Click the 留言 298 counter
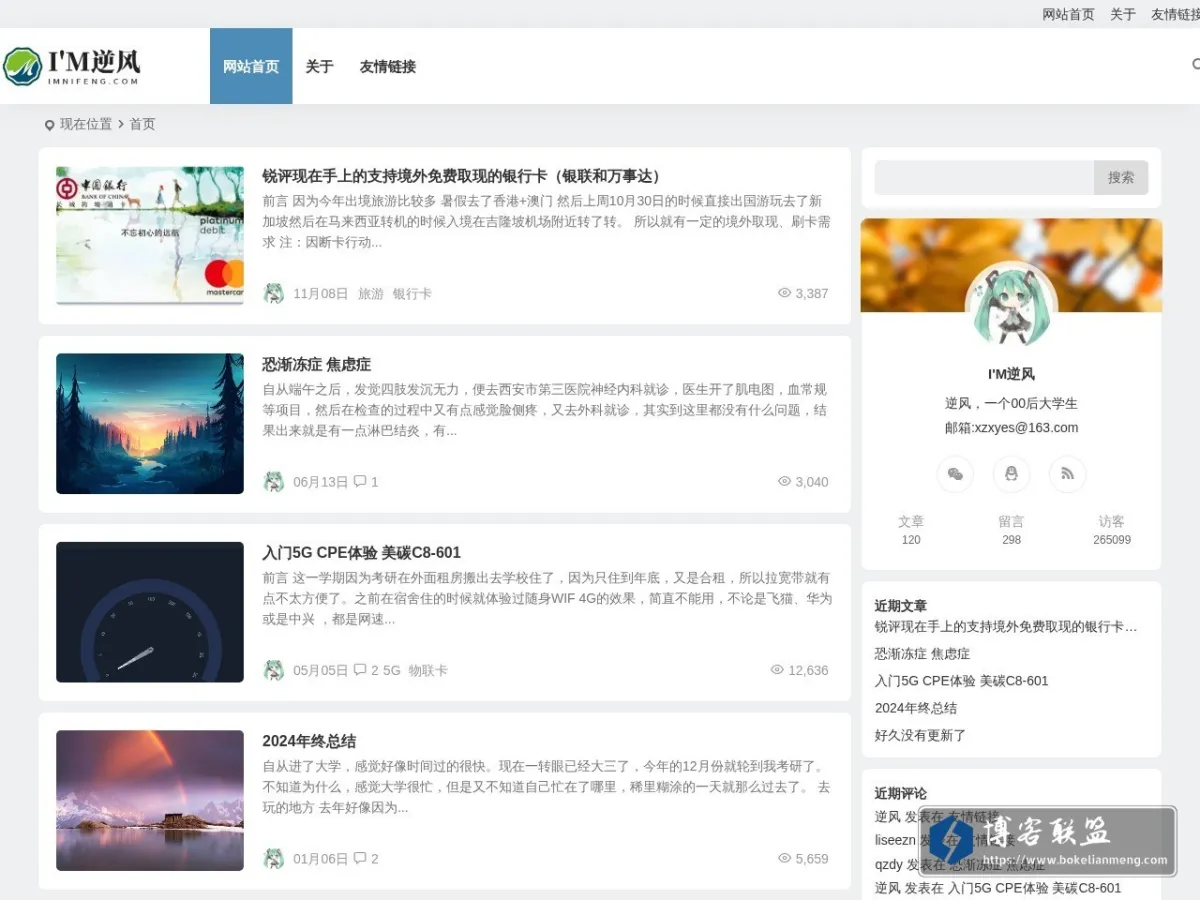The image size is (1200, 900). pos(1011,530)
